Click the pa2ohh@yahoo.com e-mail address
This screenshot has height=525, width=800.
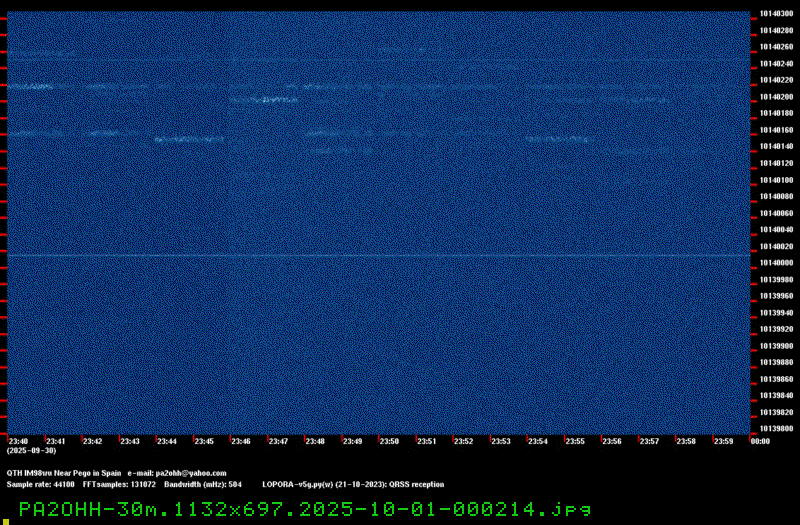[x=191, y=473]
